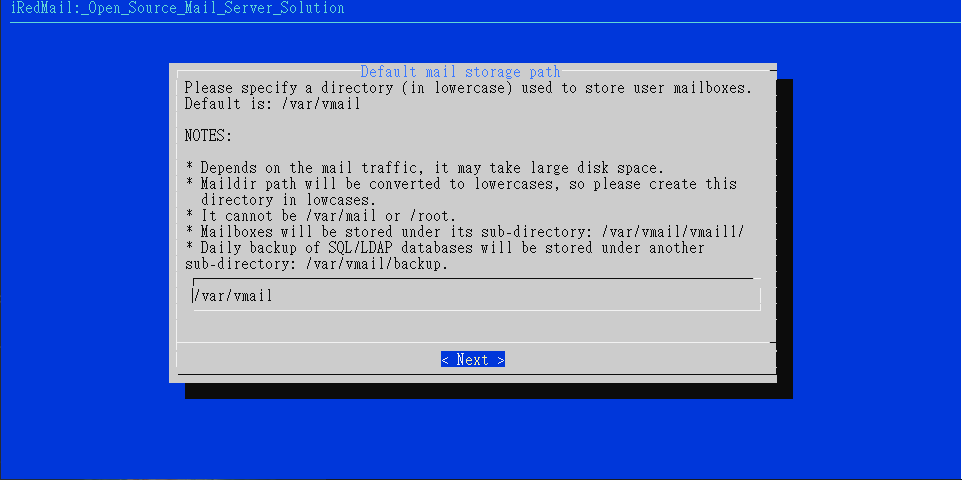Click the "directory in lowcases." text line
This screenshot has height=480, width=962.
(x=288, y=200)
